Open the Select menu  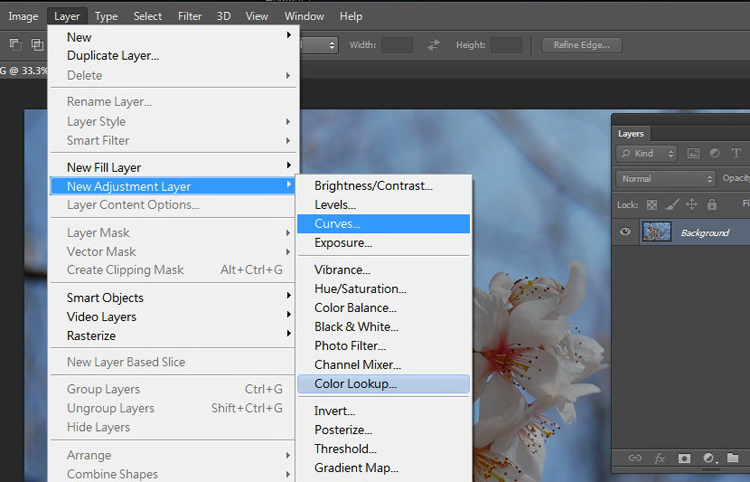coord(147,16)
